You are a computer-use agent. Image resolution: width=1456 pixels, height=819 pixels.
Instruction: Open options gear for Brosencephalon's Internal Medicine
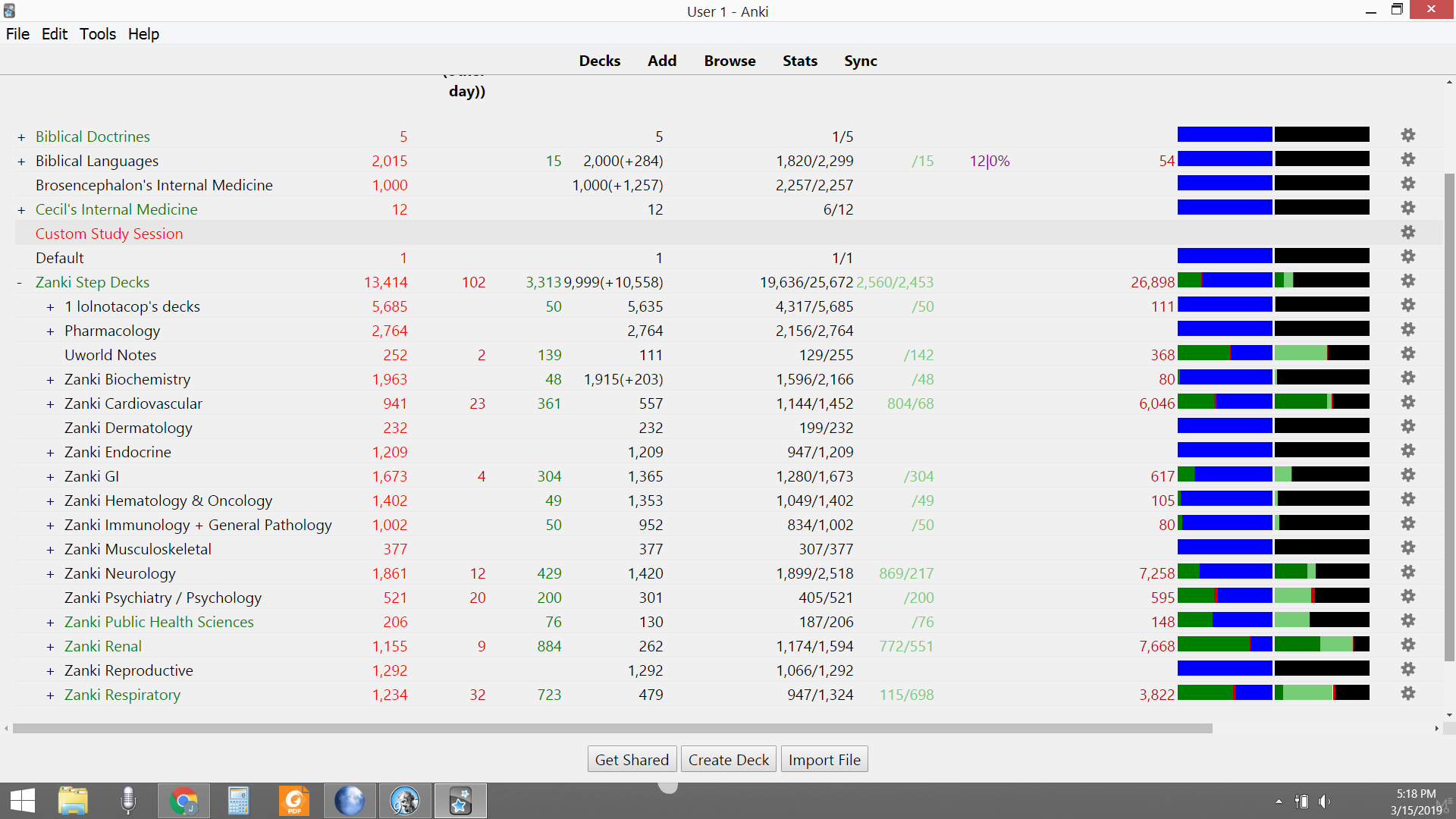click(1408, 184)
